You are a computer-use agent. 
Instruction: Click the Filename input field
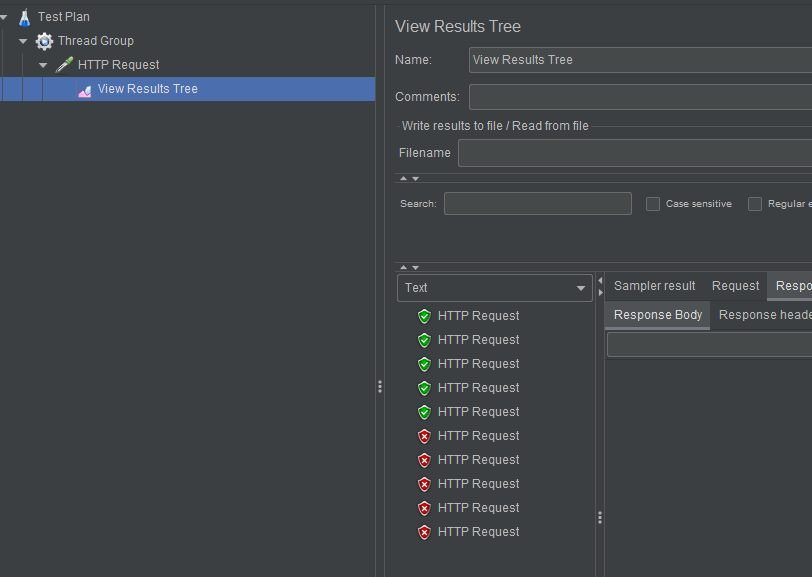tap(635, 153)
